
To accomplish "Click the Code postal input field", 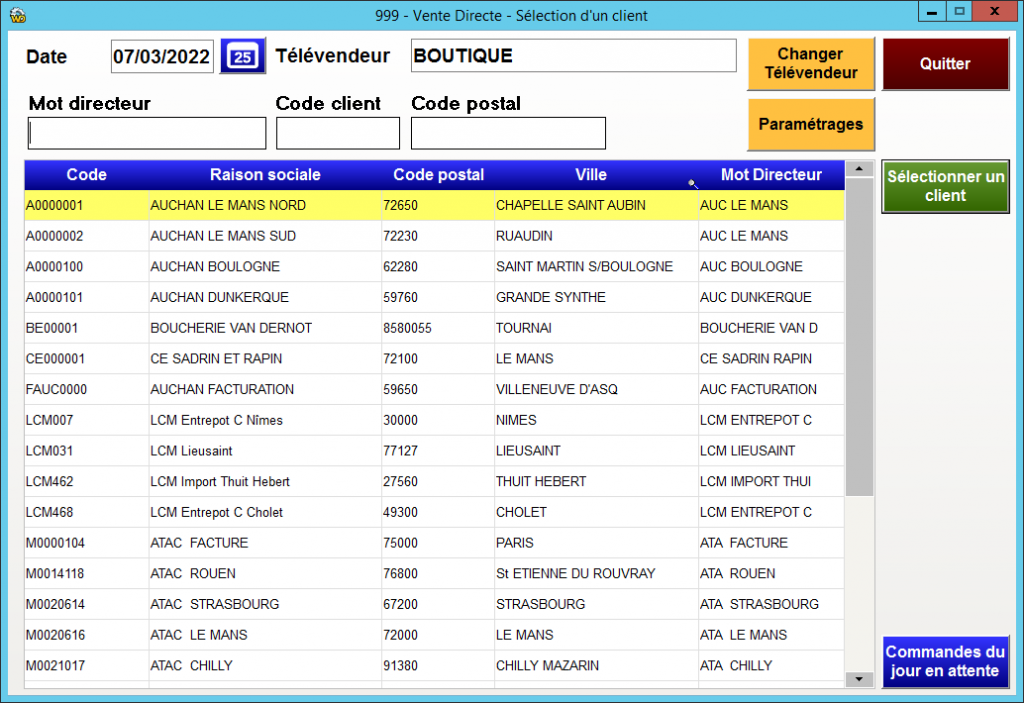I will click(x=508, y=133).
